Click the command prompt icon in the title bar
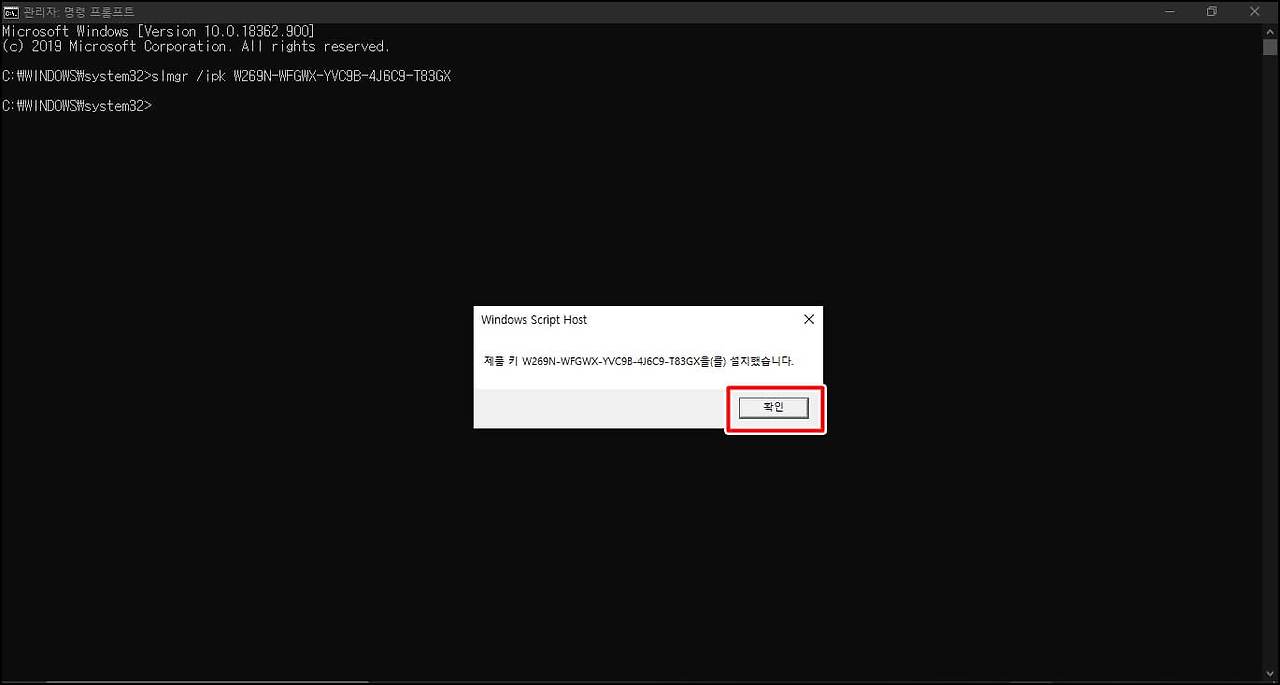Viewport: 1280px width, 685px height. pos(11,11)
